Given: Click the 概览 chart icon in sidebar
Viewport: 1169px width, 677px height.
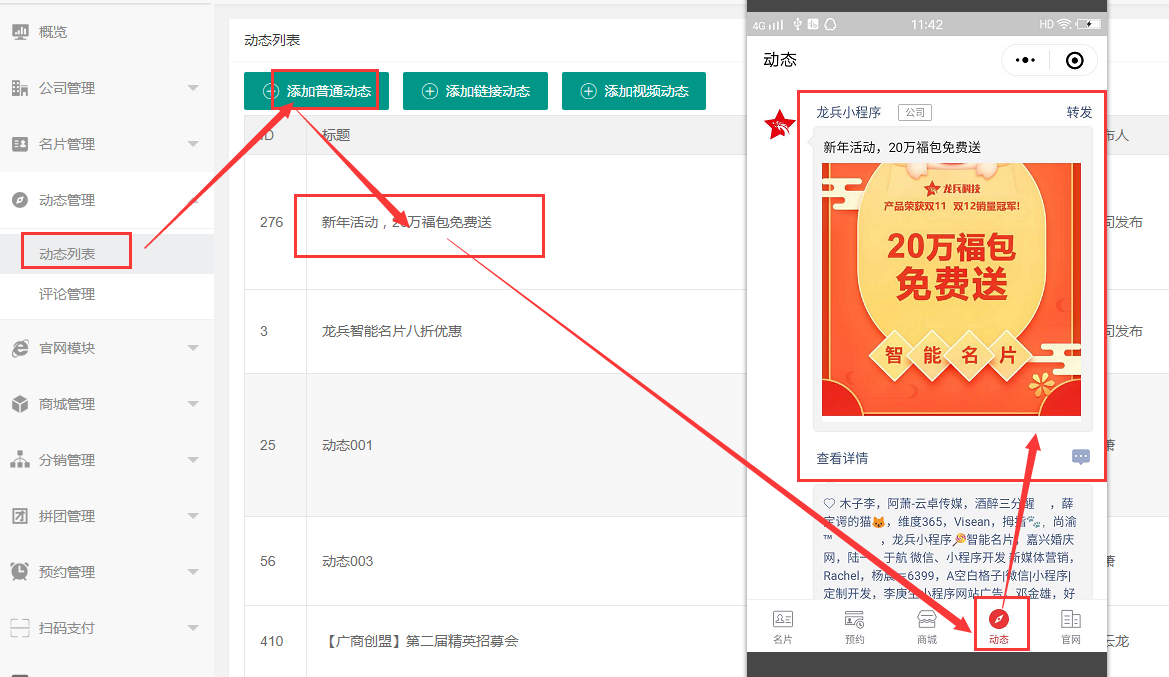Looking at the screenshot, I should [20, 32].
